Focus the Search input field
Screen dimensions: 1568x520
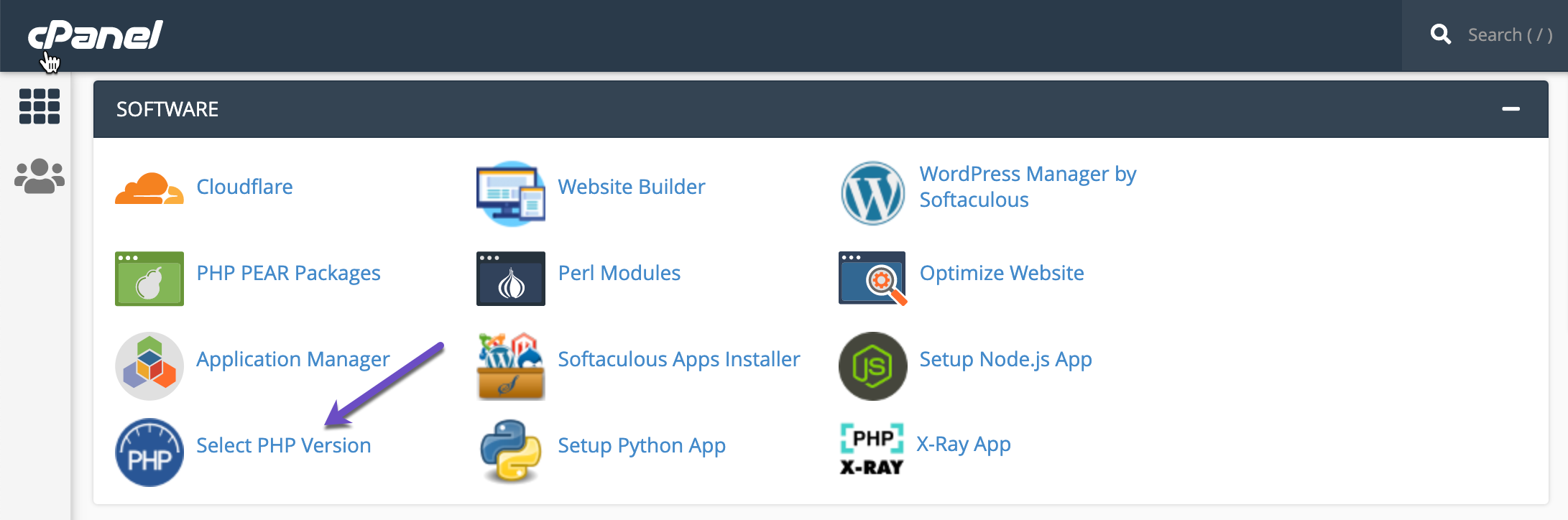(1509, 34)
